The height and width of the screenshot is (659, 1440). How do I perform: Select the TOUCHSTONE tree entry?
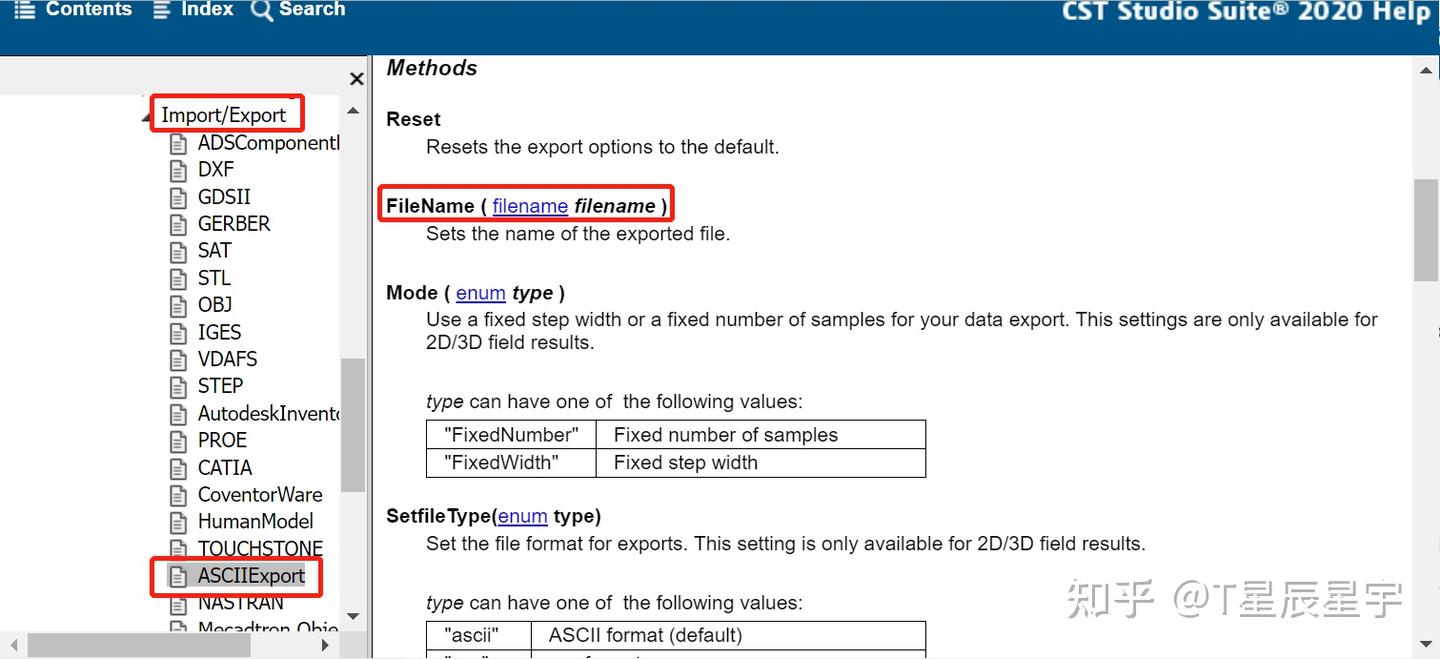coord(260,549)
